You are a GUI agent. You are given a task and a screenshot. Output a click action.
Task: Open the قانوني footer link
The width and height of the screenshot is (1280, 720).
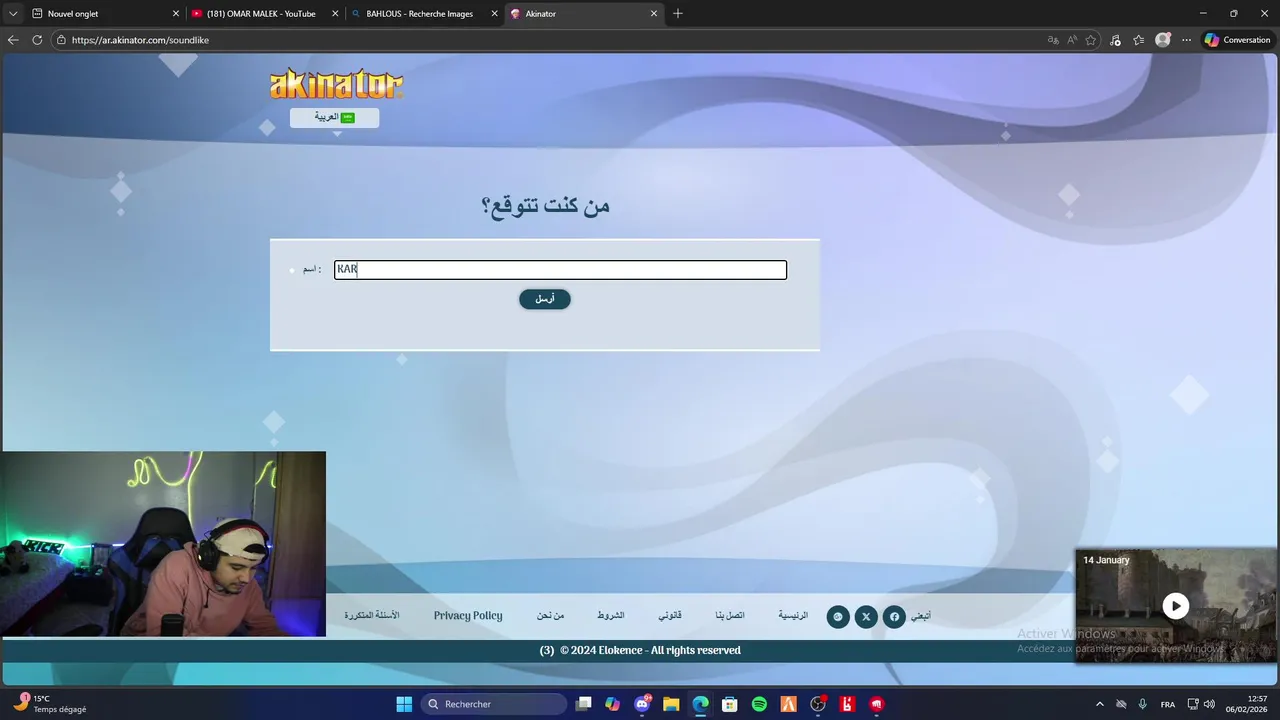pyautogui.click(x=670, y=616)
